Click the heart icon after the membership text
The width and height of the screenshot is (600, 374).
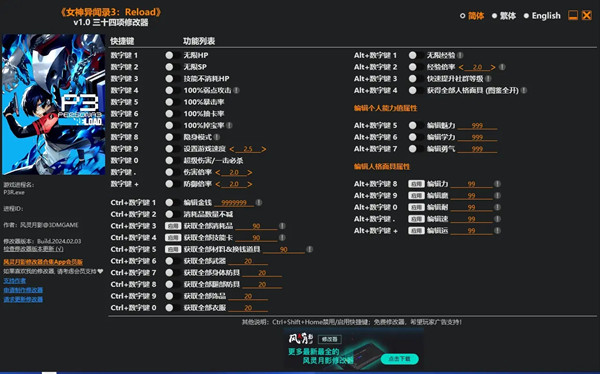coord(100,271)
